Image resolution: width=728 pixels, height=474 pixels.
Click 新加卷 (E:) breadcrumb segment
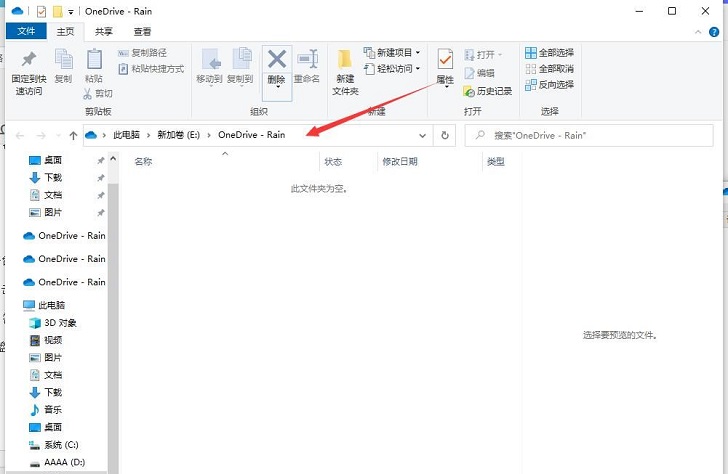click(178, 135)
